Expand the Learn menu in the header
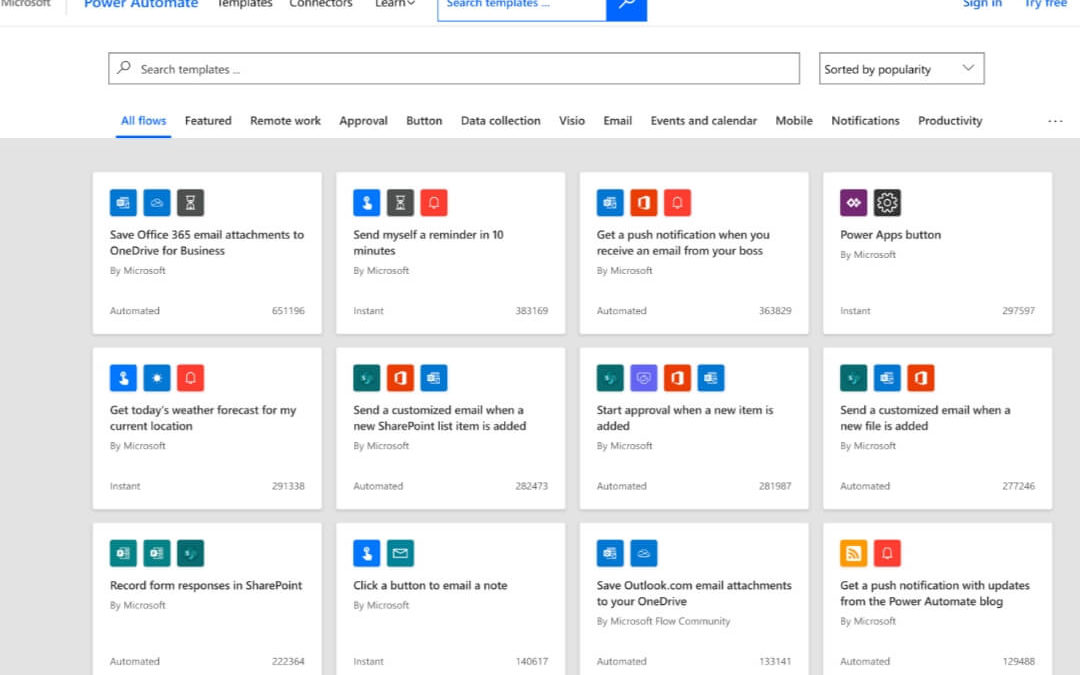1080x675 pixels. click(x=395, y=4)
